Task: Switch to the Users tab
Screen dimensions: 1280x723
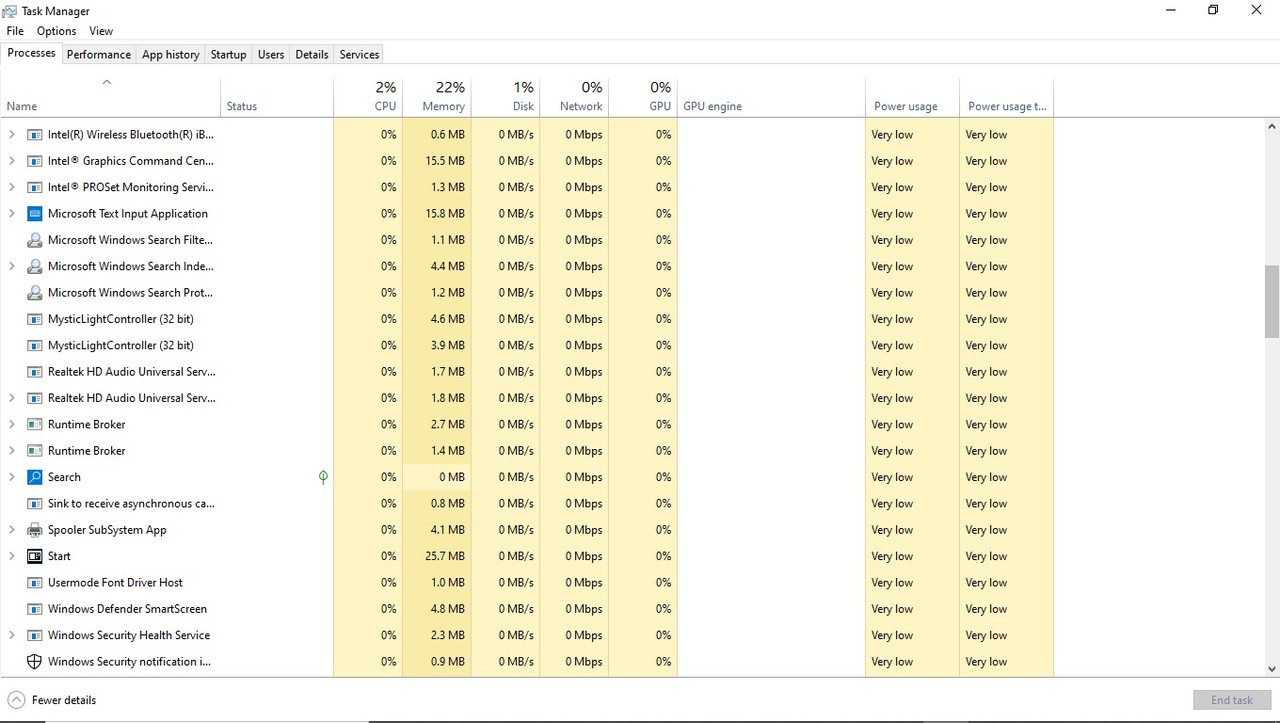Action: pyautogui.click(x=271, y=55)
